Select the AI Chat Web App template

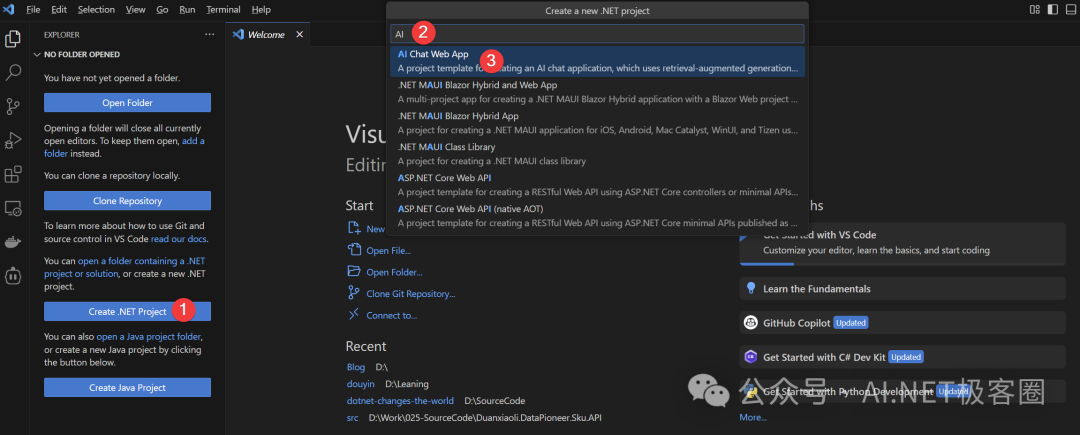(597, 61)
